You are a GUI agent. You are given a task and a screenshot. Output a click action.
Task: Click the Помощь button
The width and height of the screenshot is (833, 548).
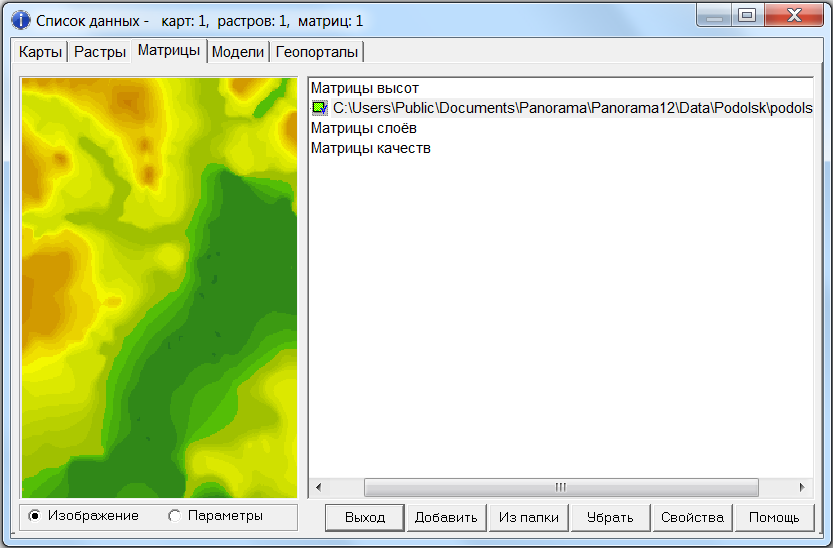coord(774,517)
